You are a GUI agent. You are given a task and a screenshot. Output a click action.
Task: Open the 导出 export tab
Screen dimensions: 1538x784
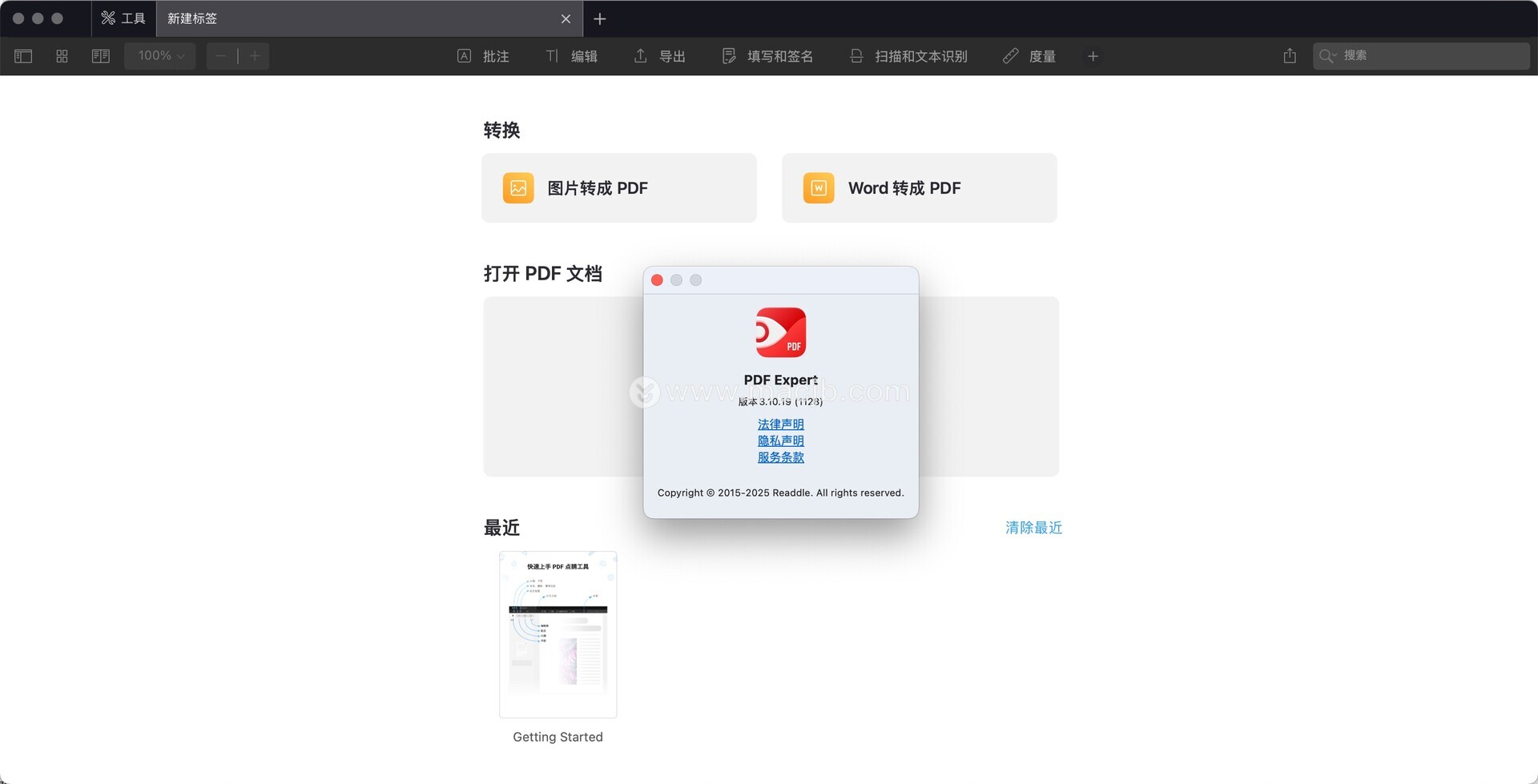click(660, 56)
